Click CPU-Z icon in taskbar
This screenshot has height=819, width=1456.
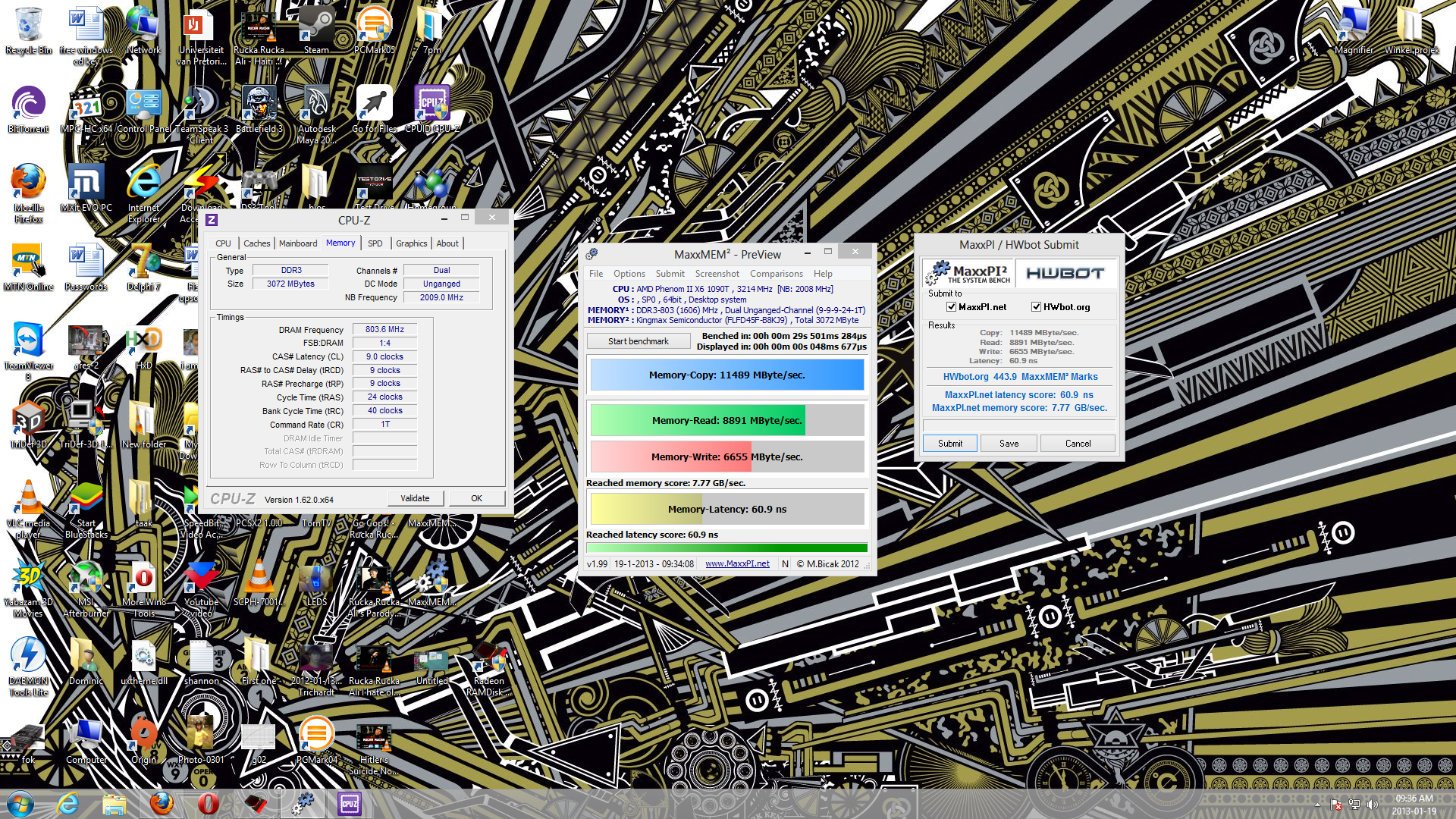[x=350, y=803]
